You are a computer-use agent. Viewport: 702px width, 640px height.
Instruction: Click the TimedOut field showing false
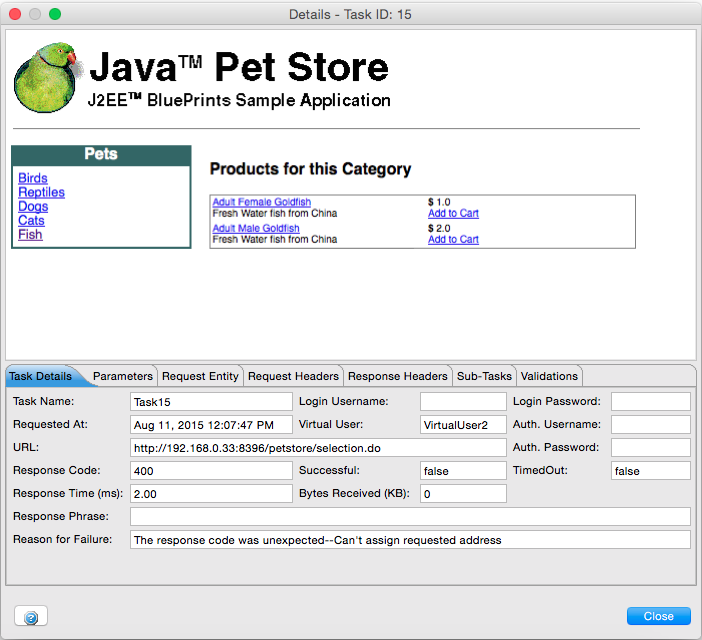pyautogui.click(x=651, y=471)
